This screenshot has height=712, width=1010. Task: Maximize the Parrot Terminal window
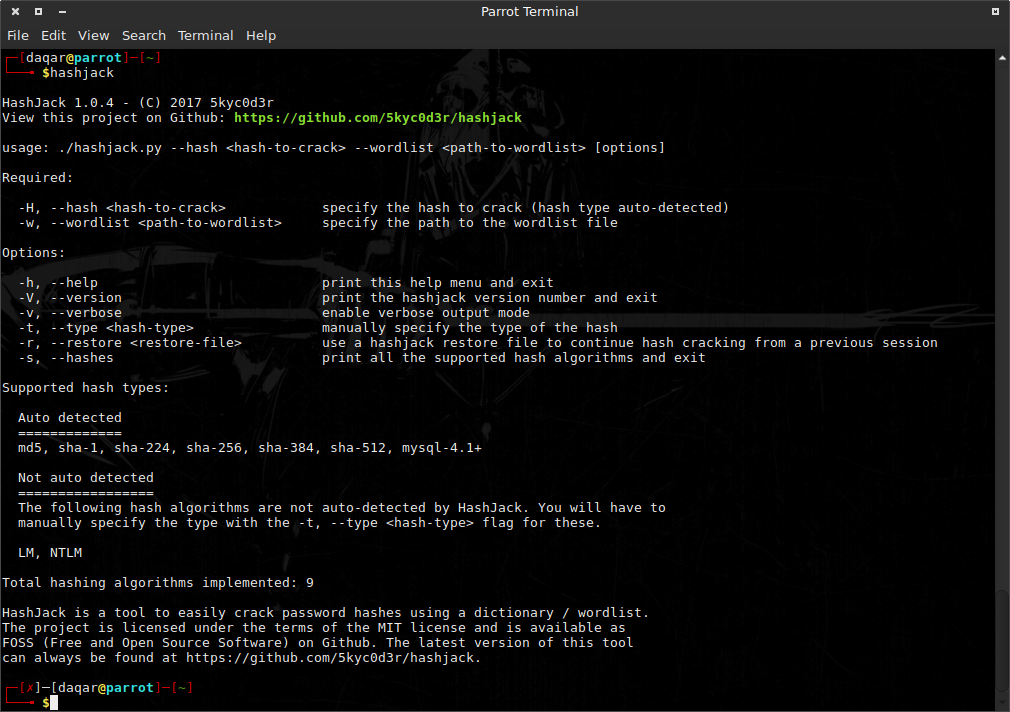(39, 12)
